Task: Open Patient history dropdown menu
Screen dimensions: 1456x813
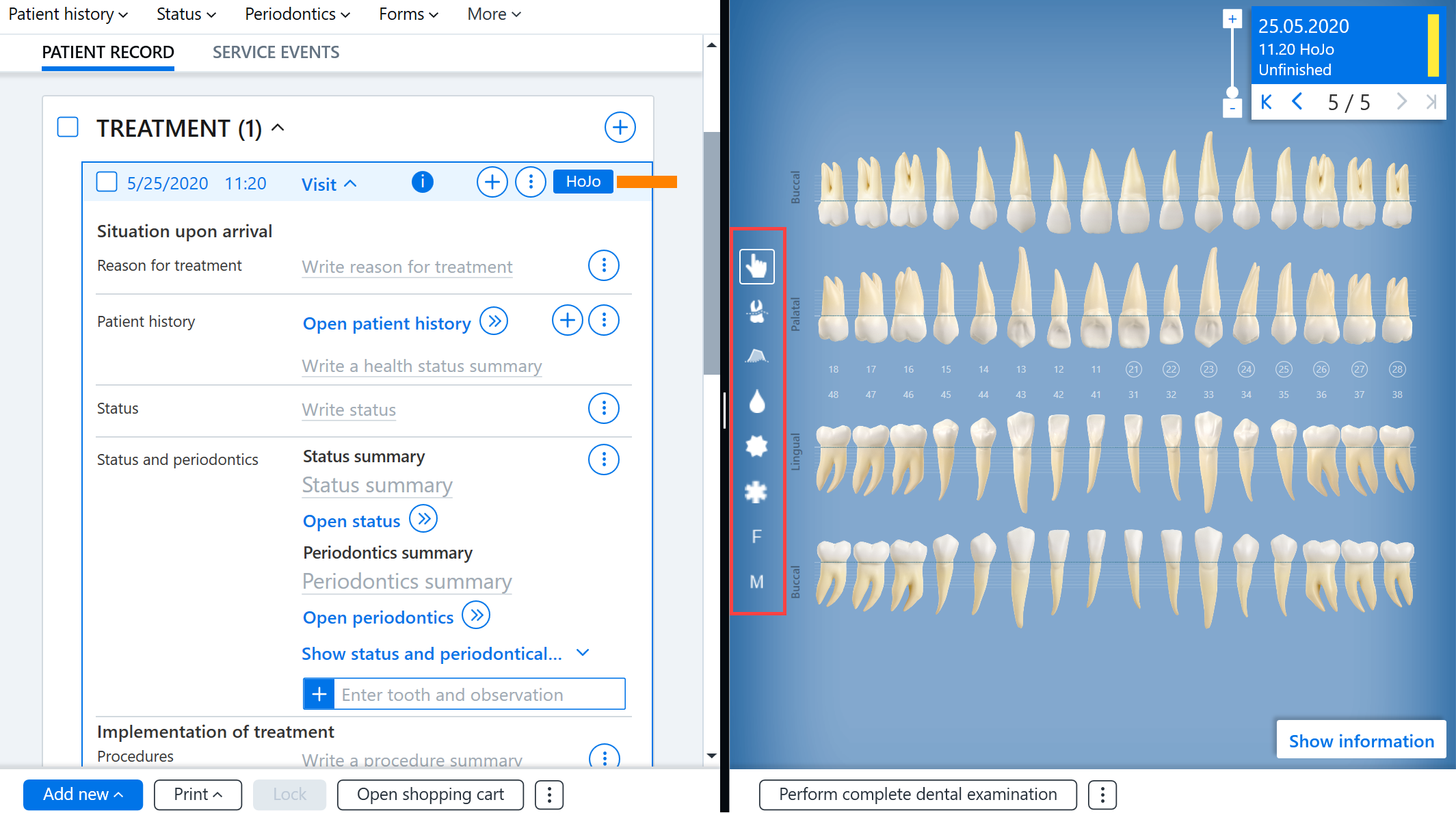Action: click(68, 14)
